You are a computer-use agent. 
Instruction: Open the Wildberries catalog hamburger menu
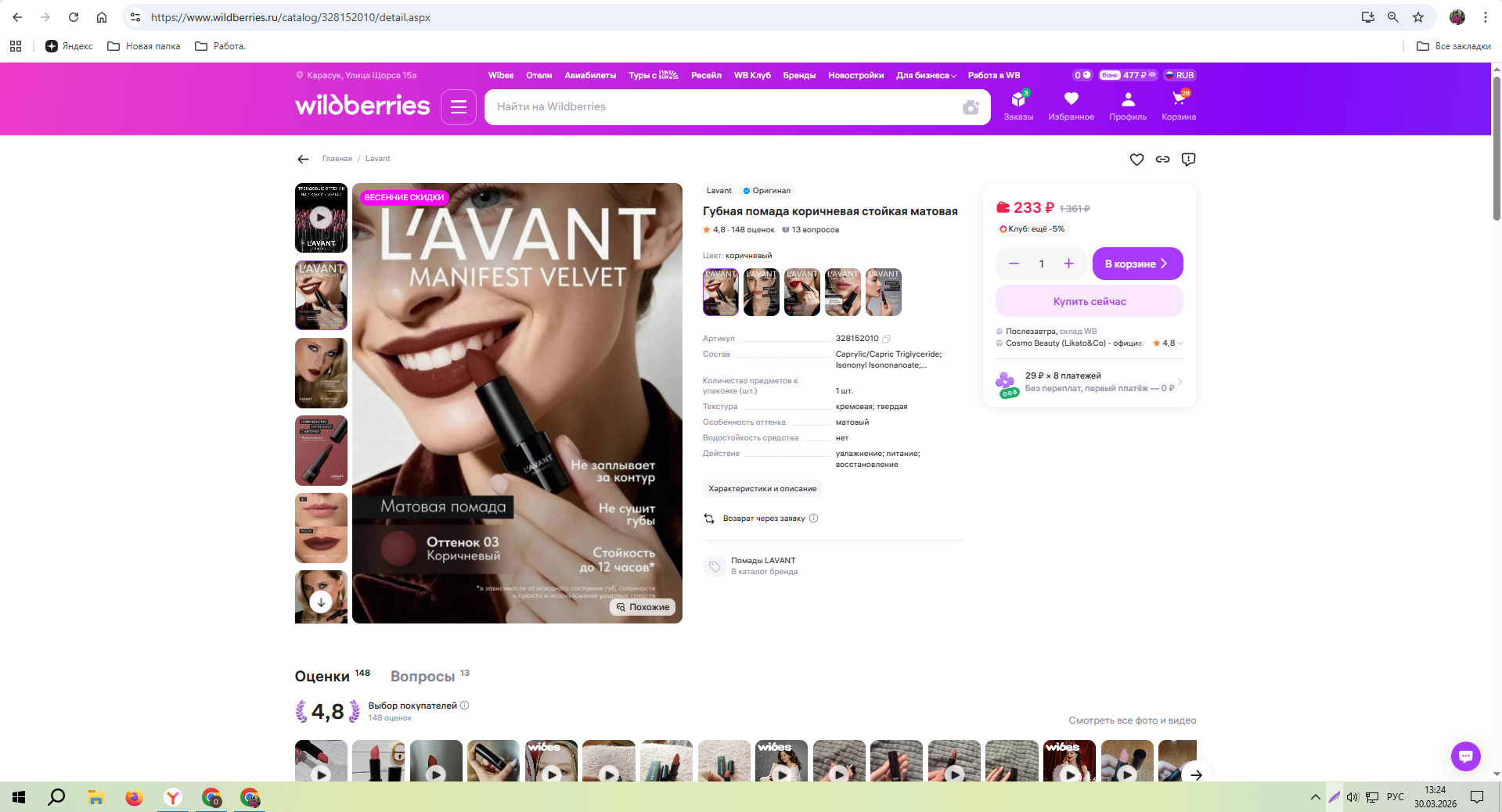pos(459,107)
